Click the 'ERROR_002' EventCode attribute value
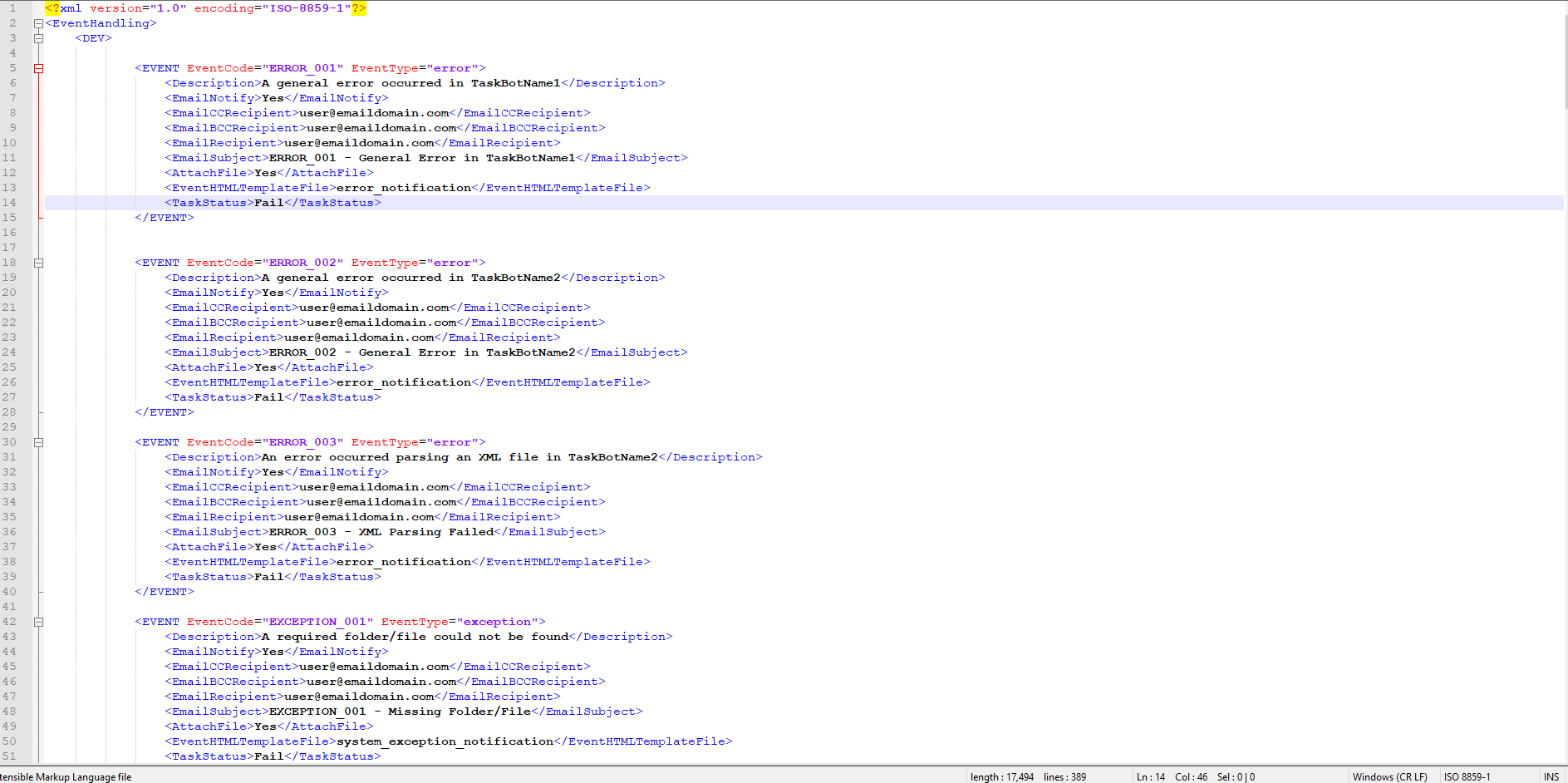 pyautogui.click(x=302, y=263)
